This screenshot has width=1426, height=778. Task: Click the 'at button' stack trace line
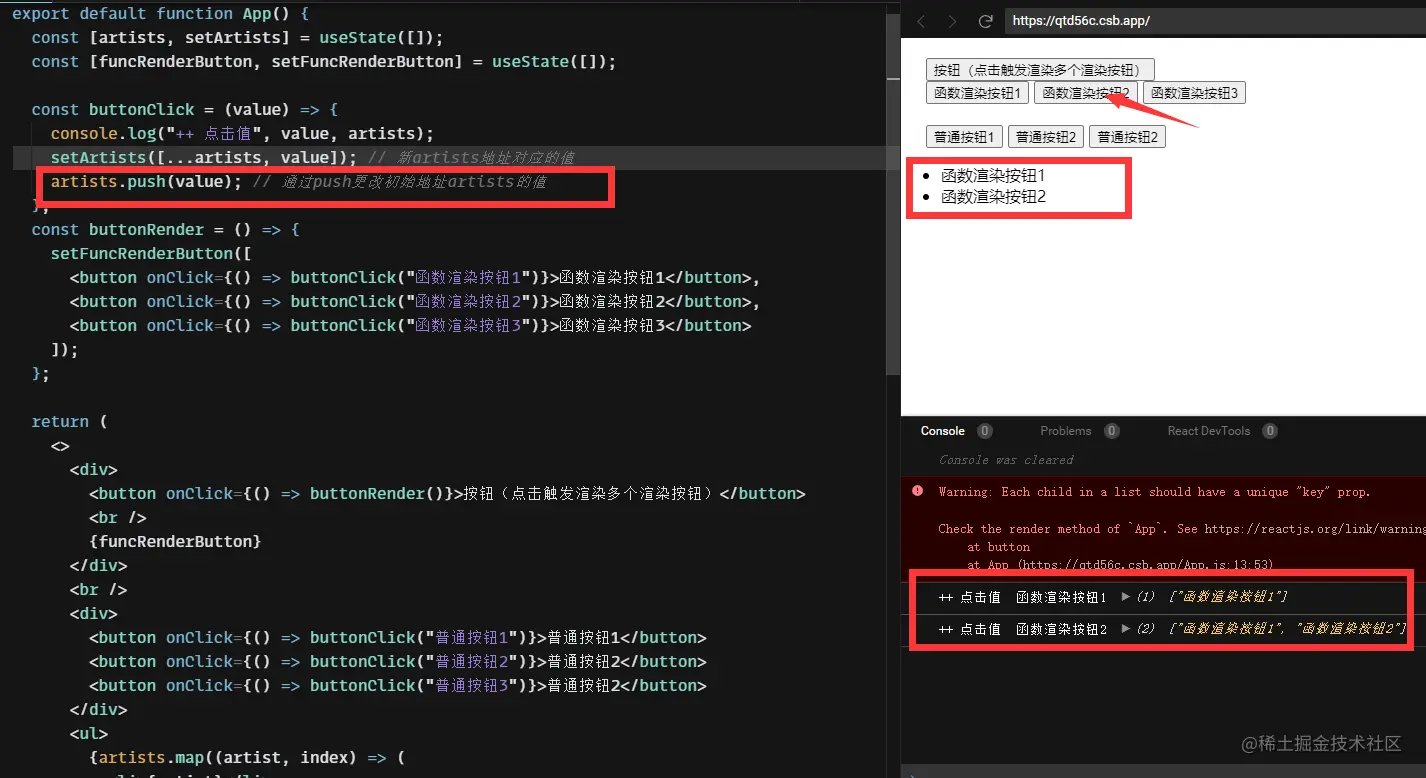point(998,547)
